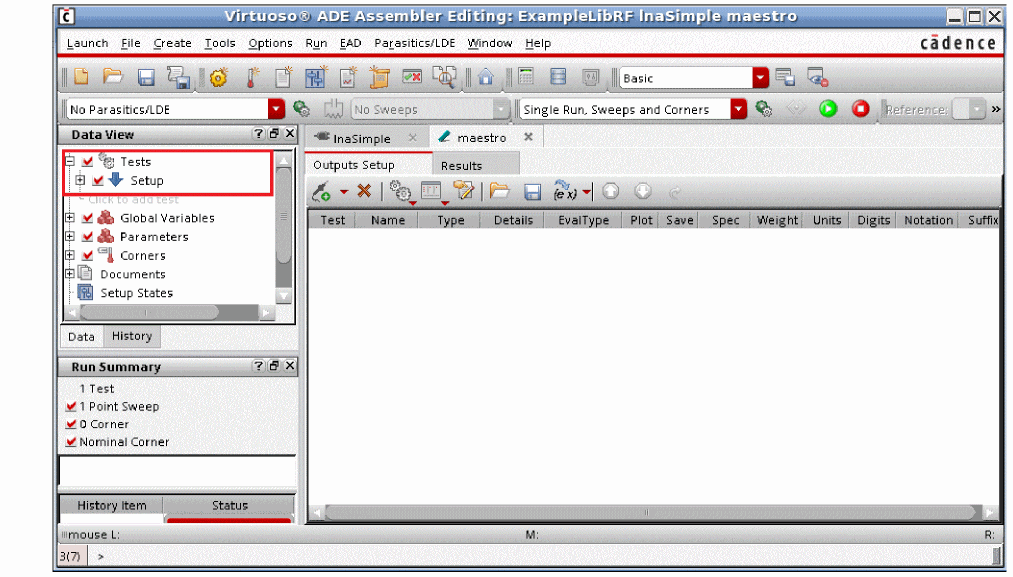Expand the Setup tree node

80,180
